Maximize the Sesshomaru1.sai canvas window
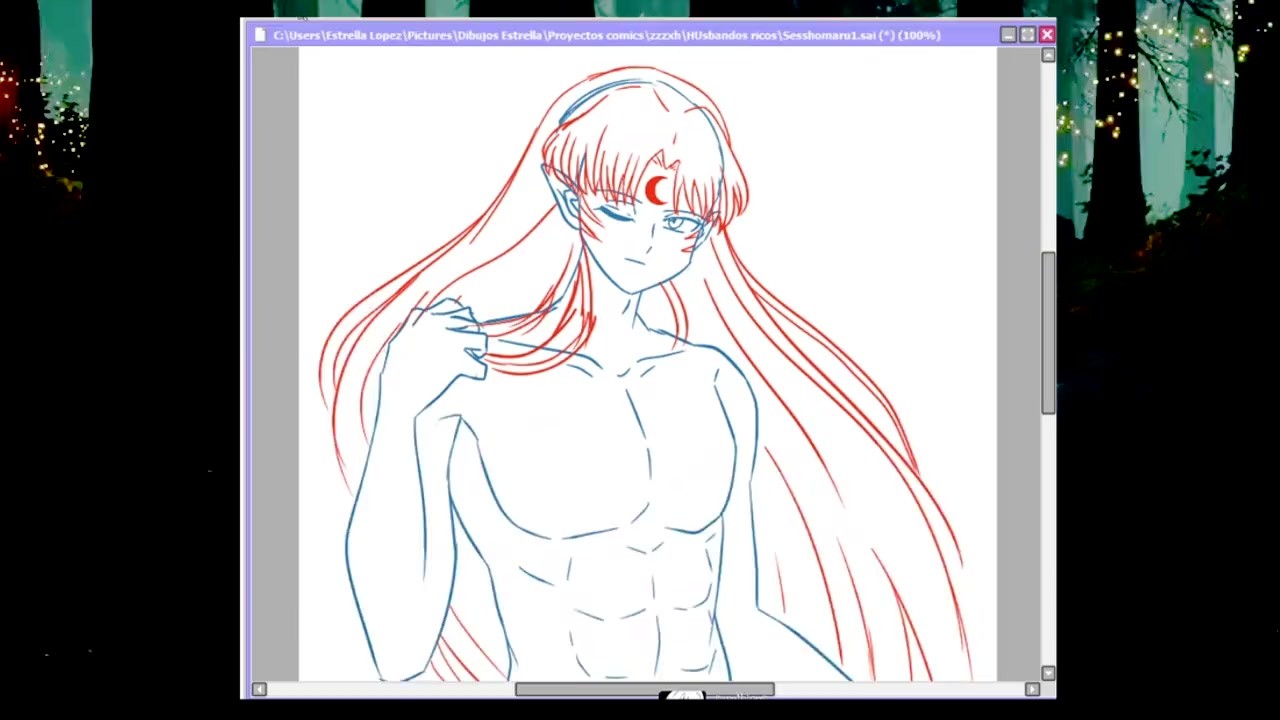 [x=1027, y=35]
